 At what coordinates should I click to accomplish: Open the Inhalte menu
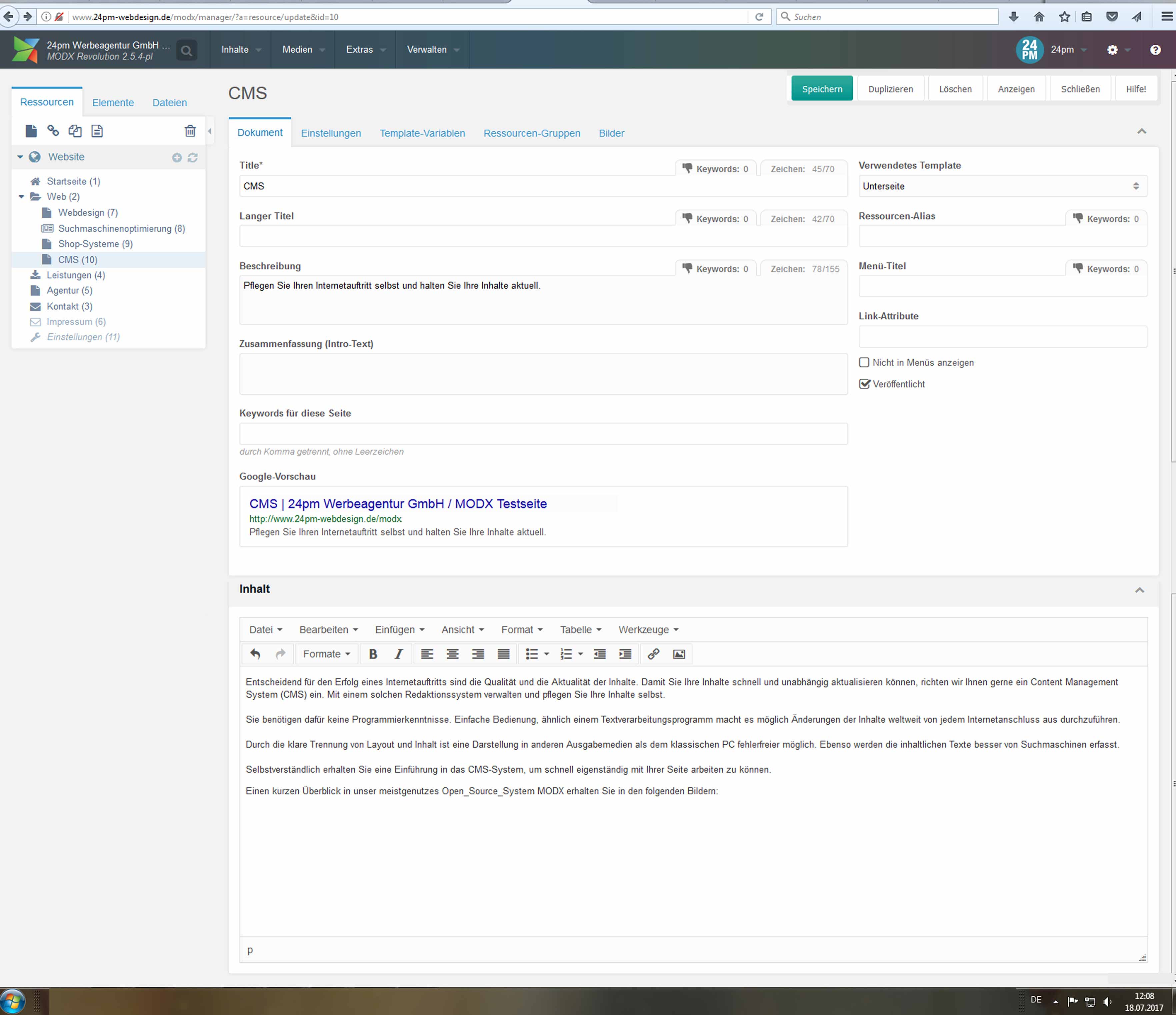[241, 49]
